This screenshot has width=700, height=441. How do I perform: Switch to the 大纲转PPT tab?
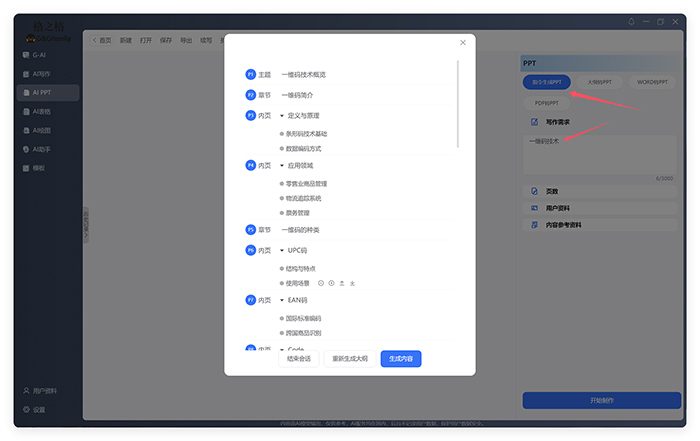click(600, 81)
